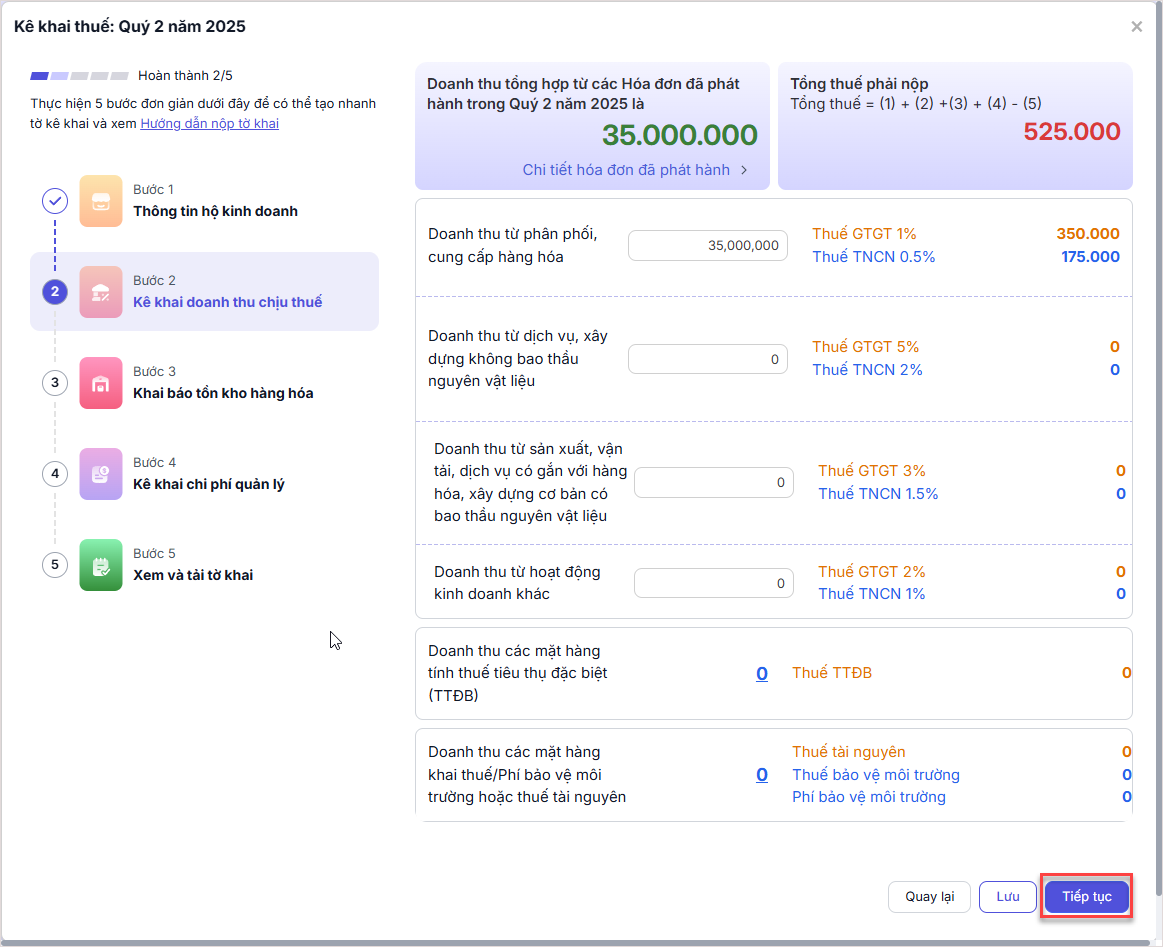1163x947 pixels.
Task: Expand Chi tiết hóa đơn đã phát hành
Action: click(635, 170)
